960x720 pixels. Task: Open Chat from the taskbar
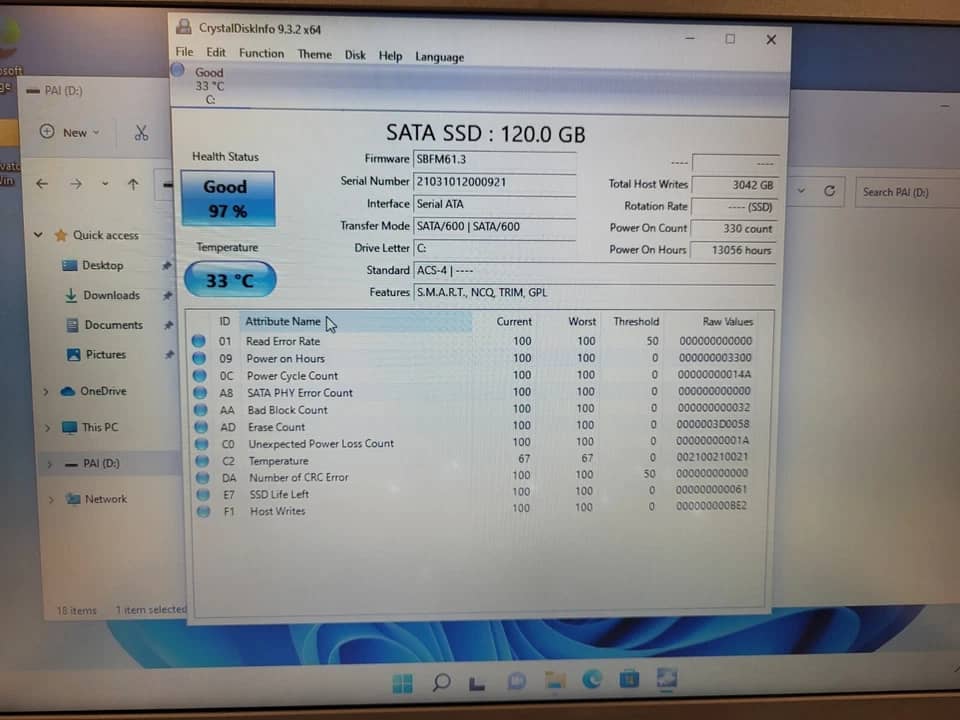(517, 681)
